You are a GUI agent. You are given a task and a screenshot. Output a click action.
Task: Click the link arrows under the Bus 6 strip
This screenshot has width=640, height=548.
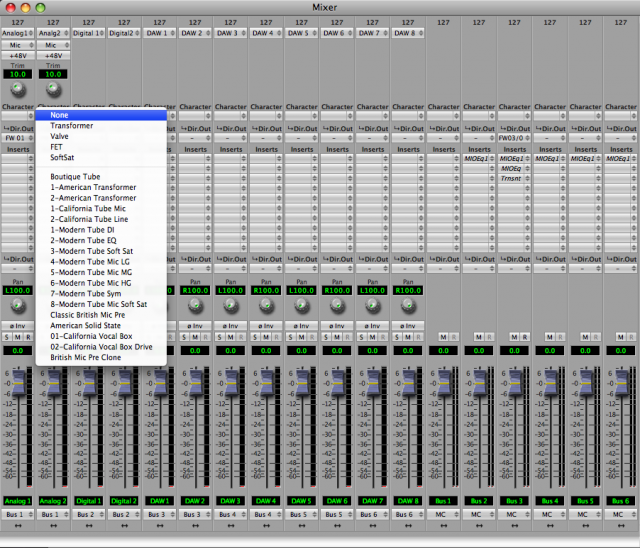coord(621,526)
